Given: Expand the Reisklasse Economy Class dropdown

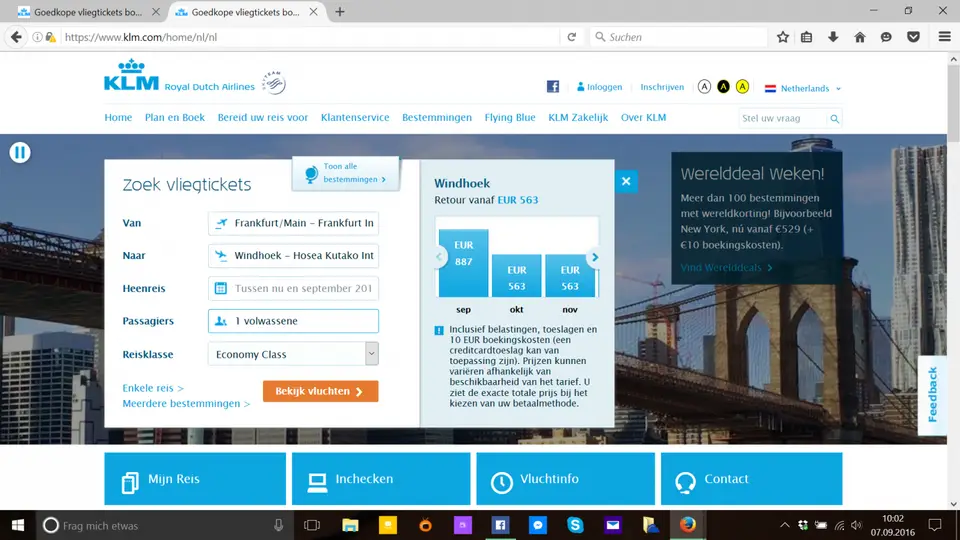Looking at the screenshot, I should (x=293, y=354).
